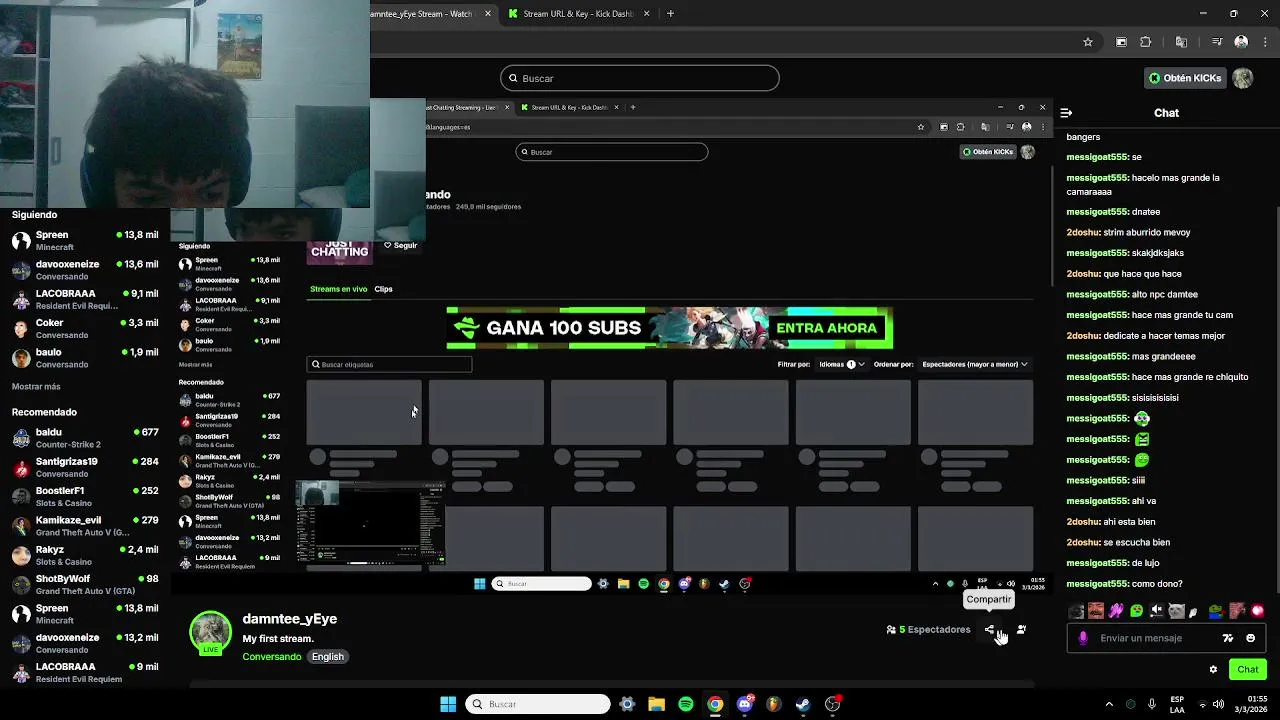Open the Idiomas filter dropdown
This screenshot has height=720, width=1280.
[841, 364]
